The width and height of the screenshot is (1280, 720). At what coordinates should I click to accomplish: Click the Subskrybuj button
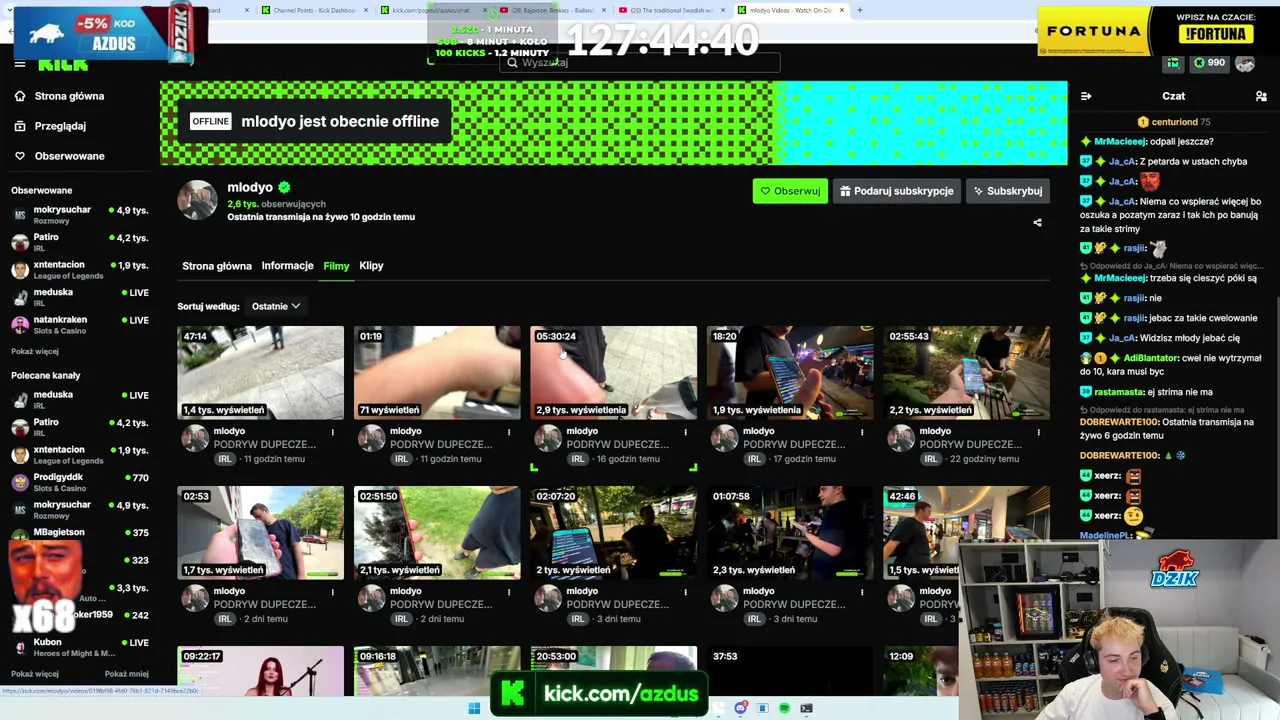coord(1008,191)
